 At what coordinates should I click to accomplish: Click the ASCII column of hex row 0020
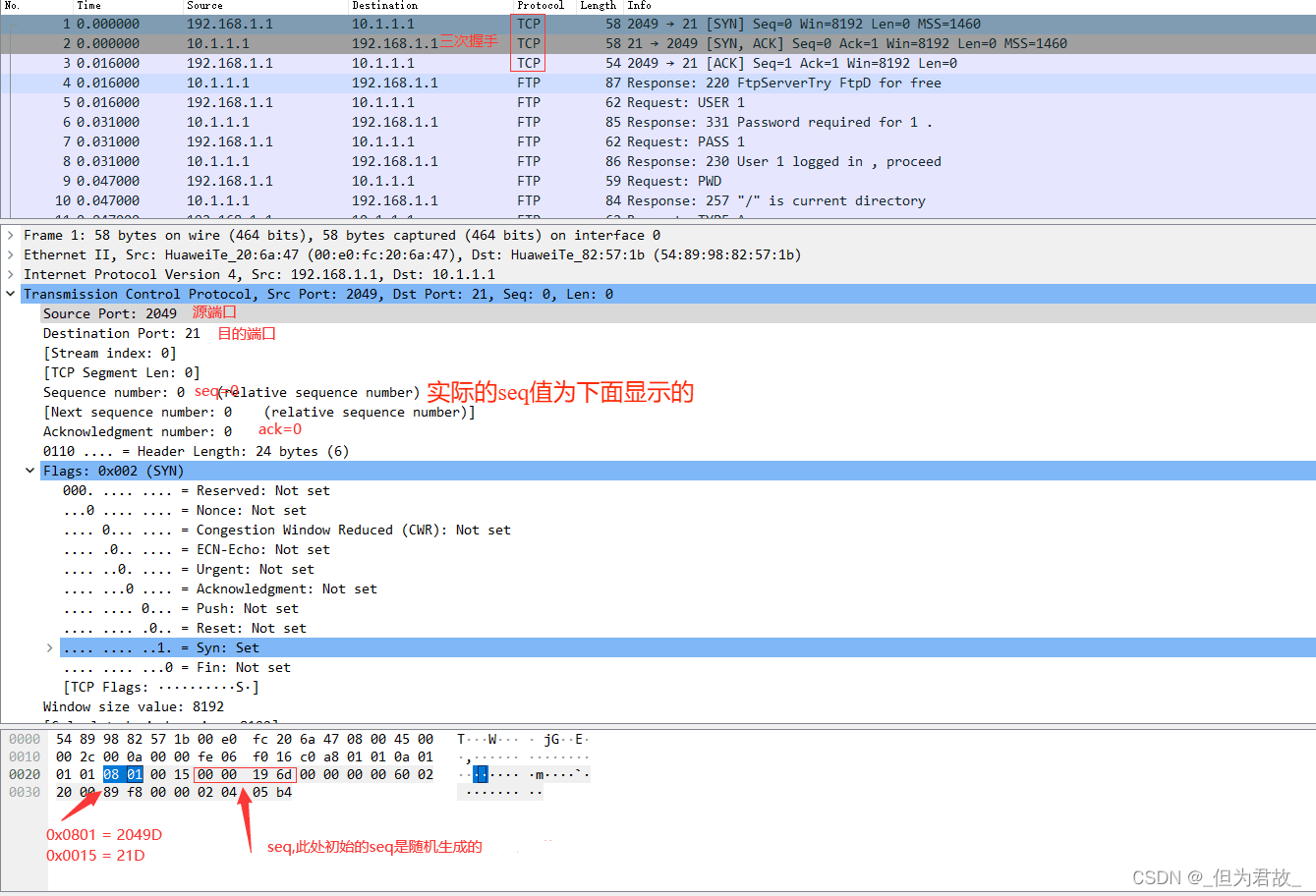[524, 774]
